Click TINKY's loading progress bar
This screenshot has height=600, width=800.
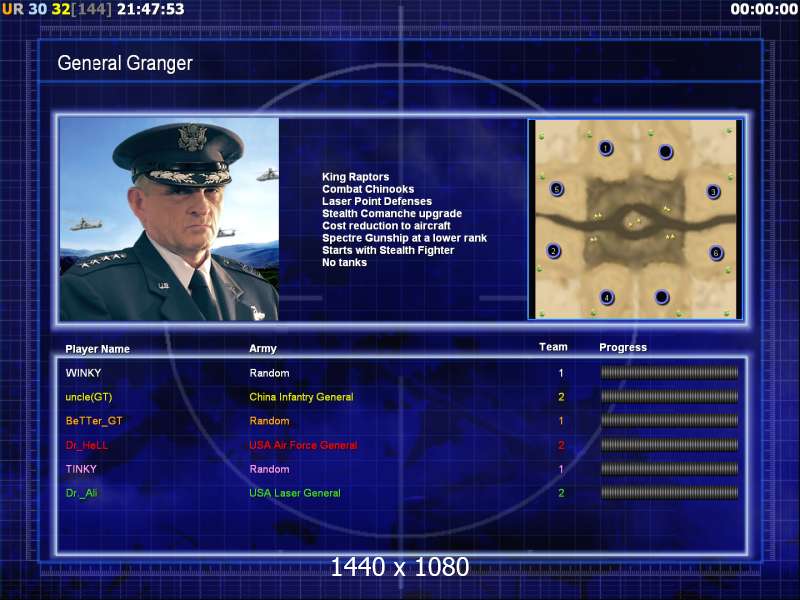tap(669, 468)
